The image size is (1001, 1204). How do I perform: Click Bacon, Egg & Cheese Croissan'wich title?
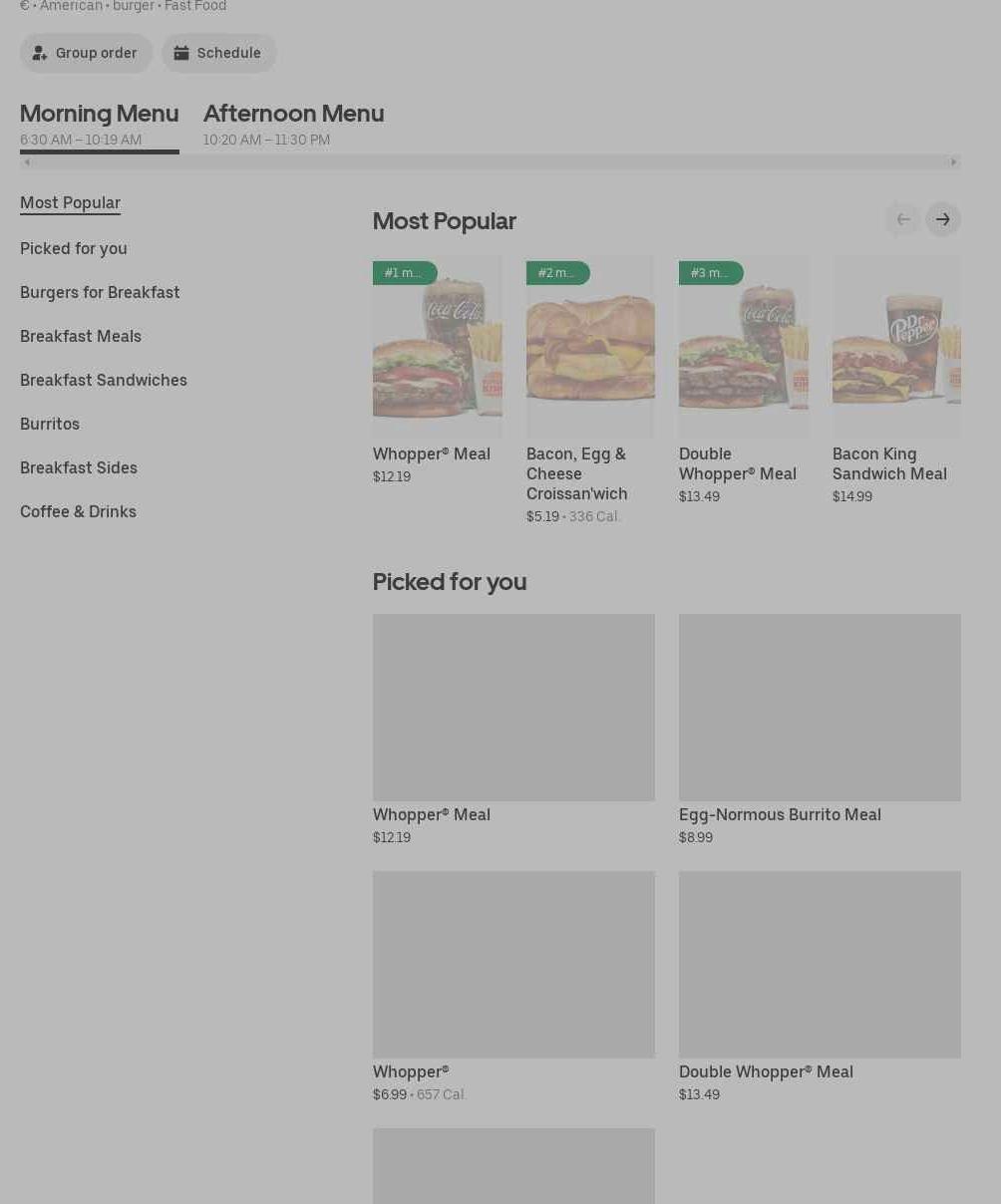(577, 473)
